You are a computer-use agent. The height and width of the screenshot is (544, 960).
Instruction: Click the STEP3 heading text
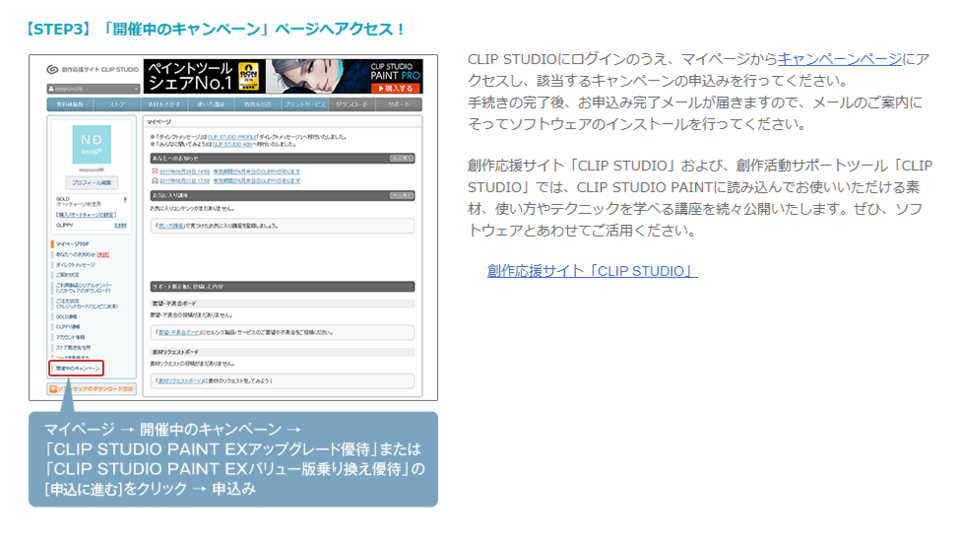point(215,29)
